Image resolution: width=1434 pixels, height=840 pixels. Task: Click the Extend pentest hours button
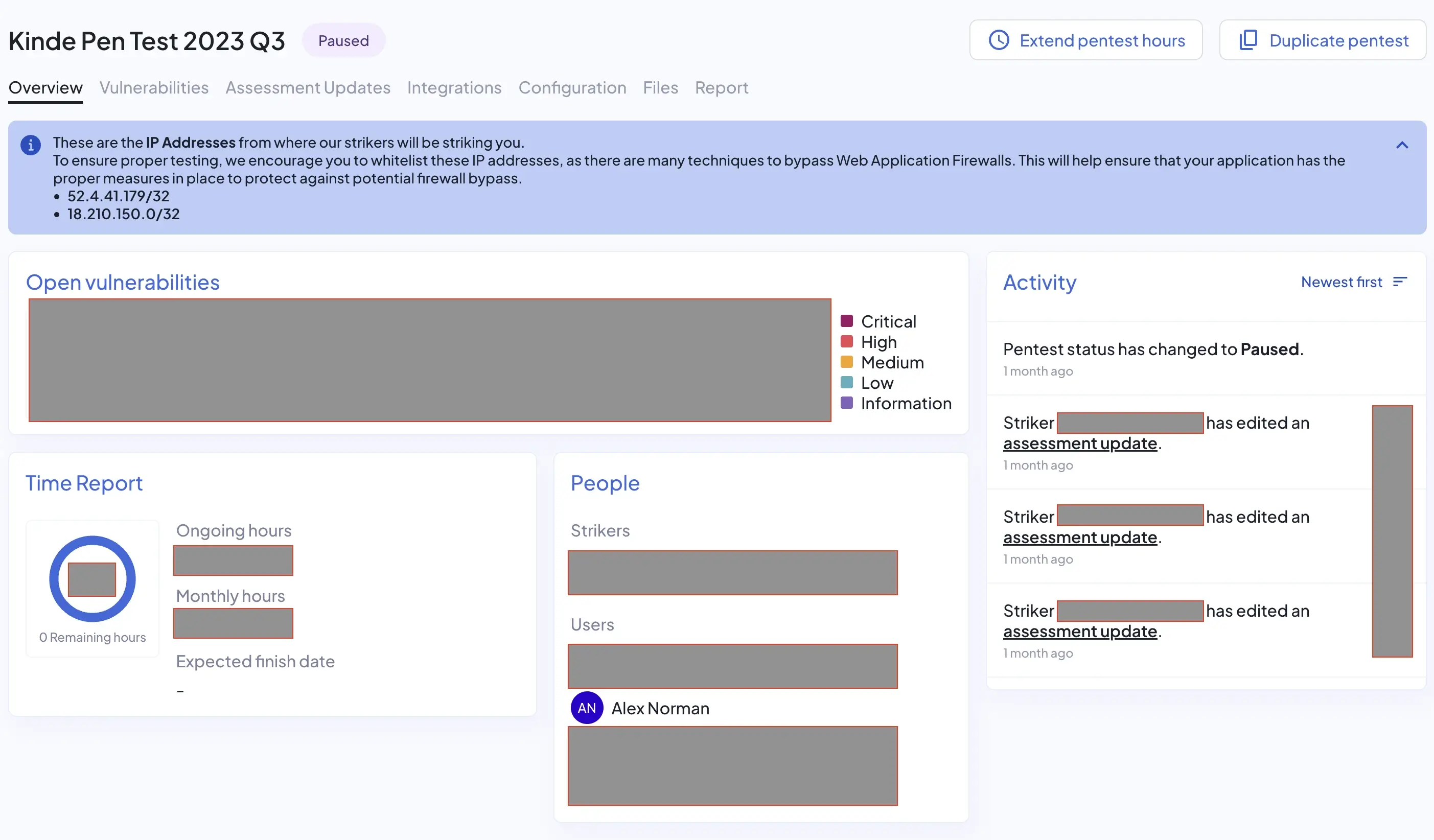(x=1086, y=39)
